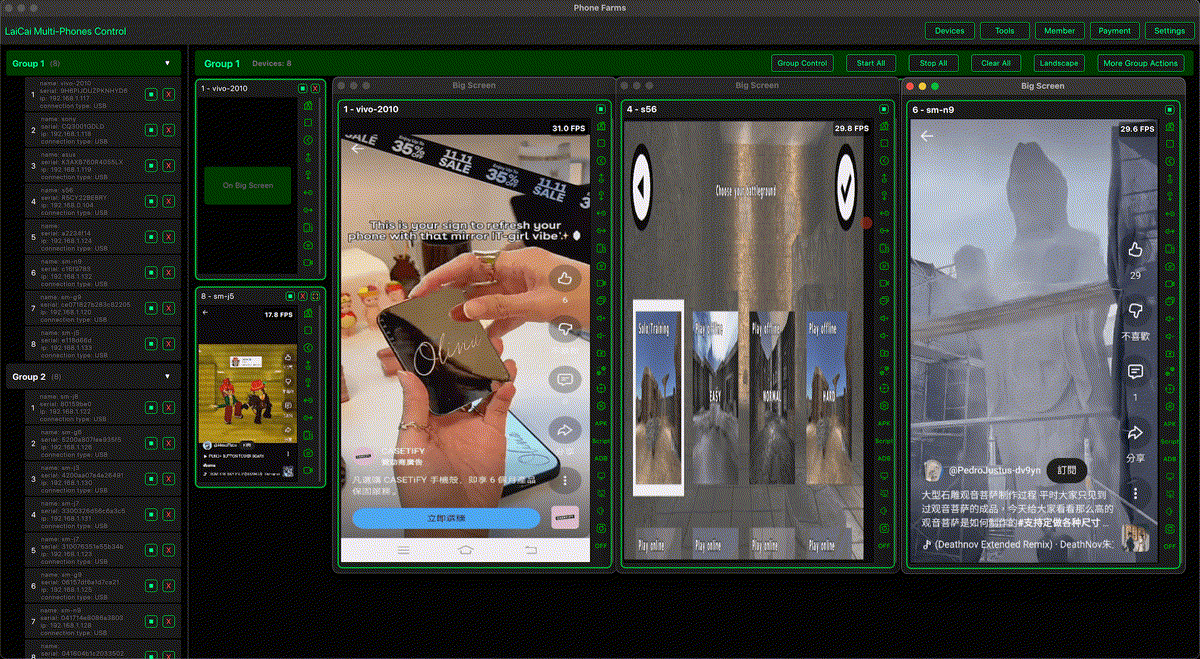Remove device a2234f14 with its red X

coord(168,237)
